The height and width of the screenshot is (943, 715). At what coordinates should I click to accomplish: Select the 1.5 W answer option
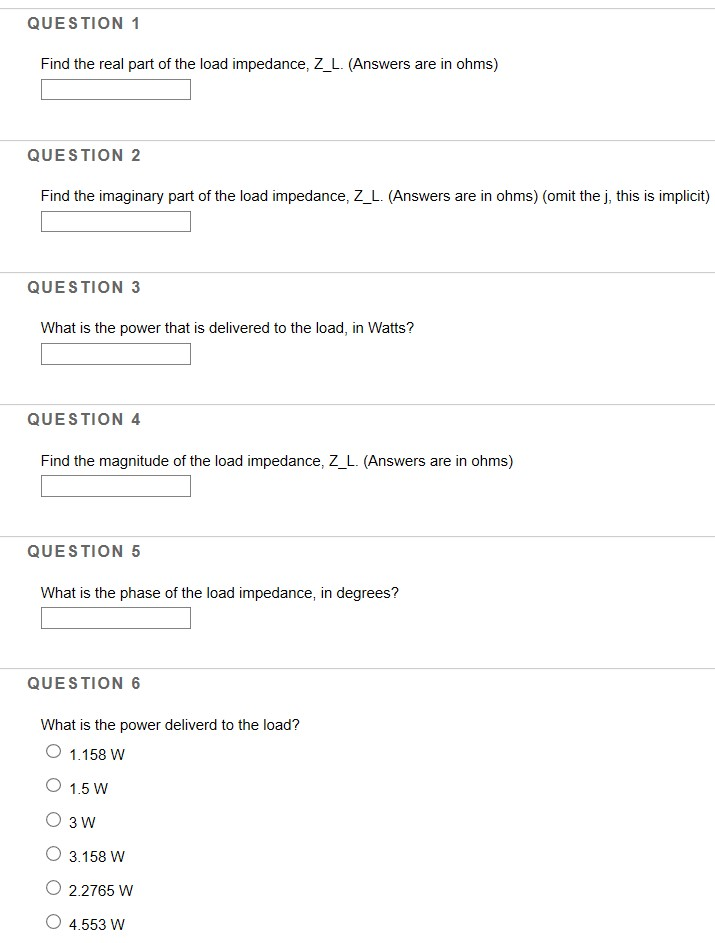(54, 784)
